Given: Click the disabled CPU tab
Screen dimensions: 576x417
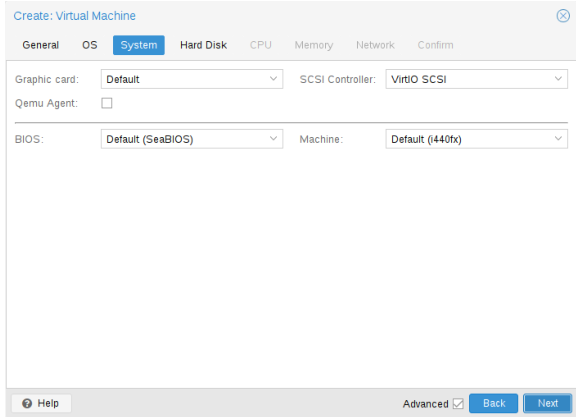Looking at the screenshot, I should tap(260, 45).
